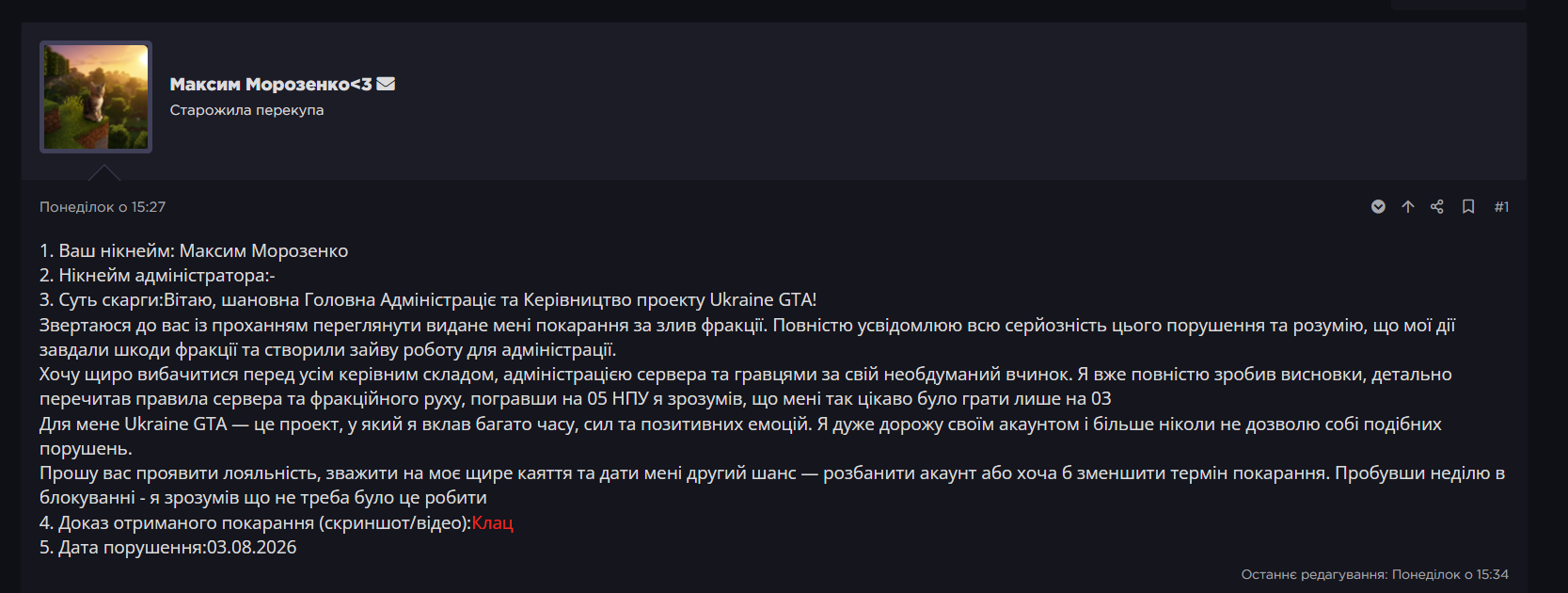1568x593 pixels.
Task: Open the envelope message icon beside the username
Action: (386, 84)
